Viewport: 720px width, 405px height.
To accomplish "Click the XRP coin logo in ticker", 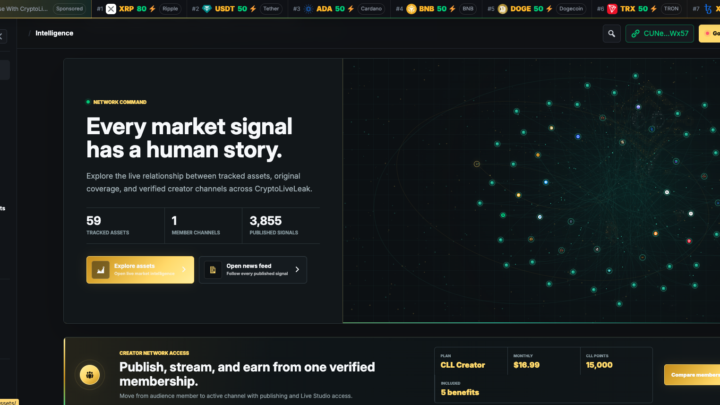I will [111, 9].
